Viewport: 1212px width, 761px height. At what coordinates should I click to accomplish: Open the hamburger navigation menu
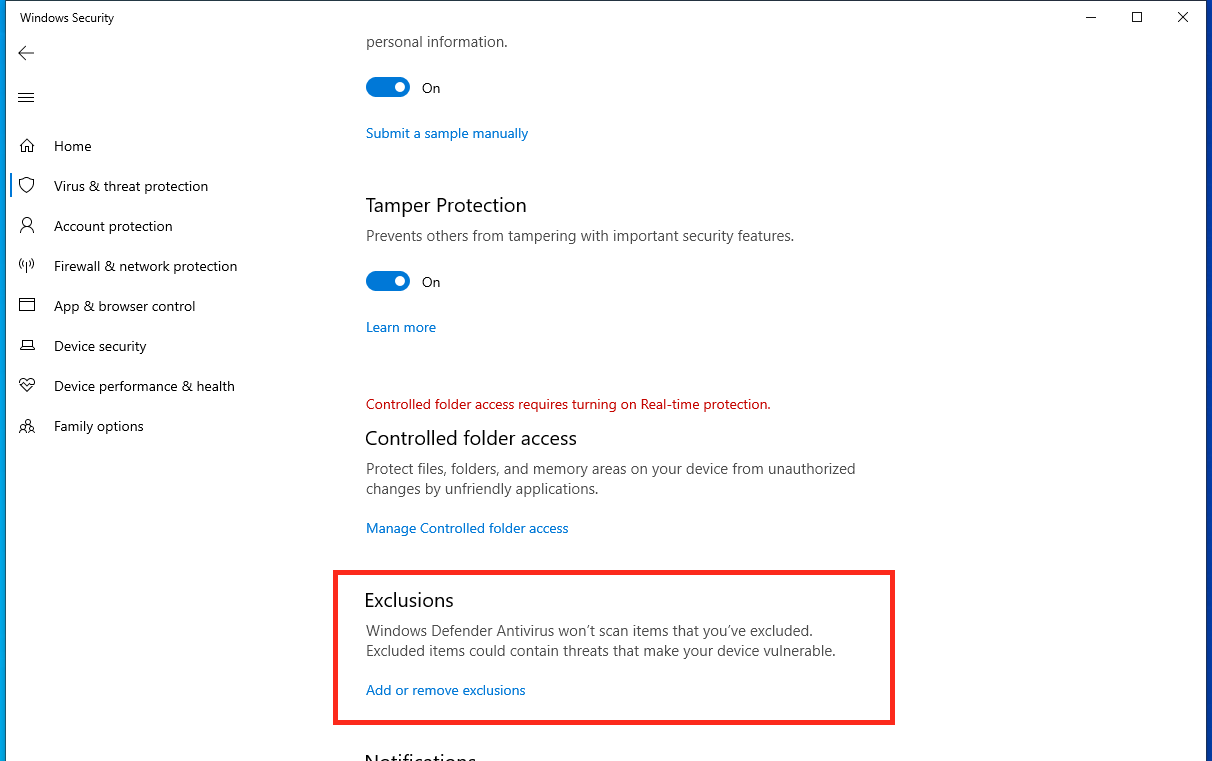(x=26, y=97)
